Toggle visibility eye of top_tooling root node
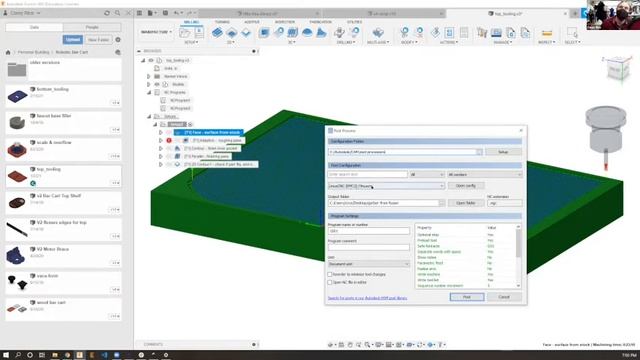Image resolution: width=640 pixels, height=360 pixels. tap(151, 60)
